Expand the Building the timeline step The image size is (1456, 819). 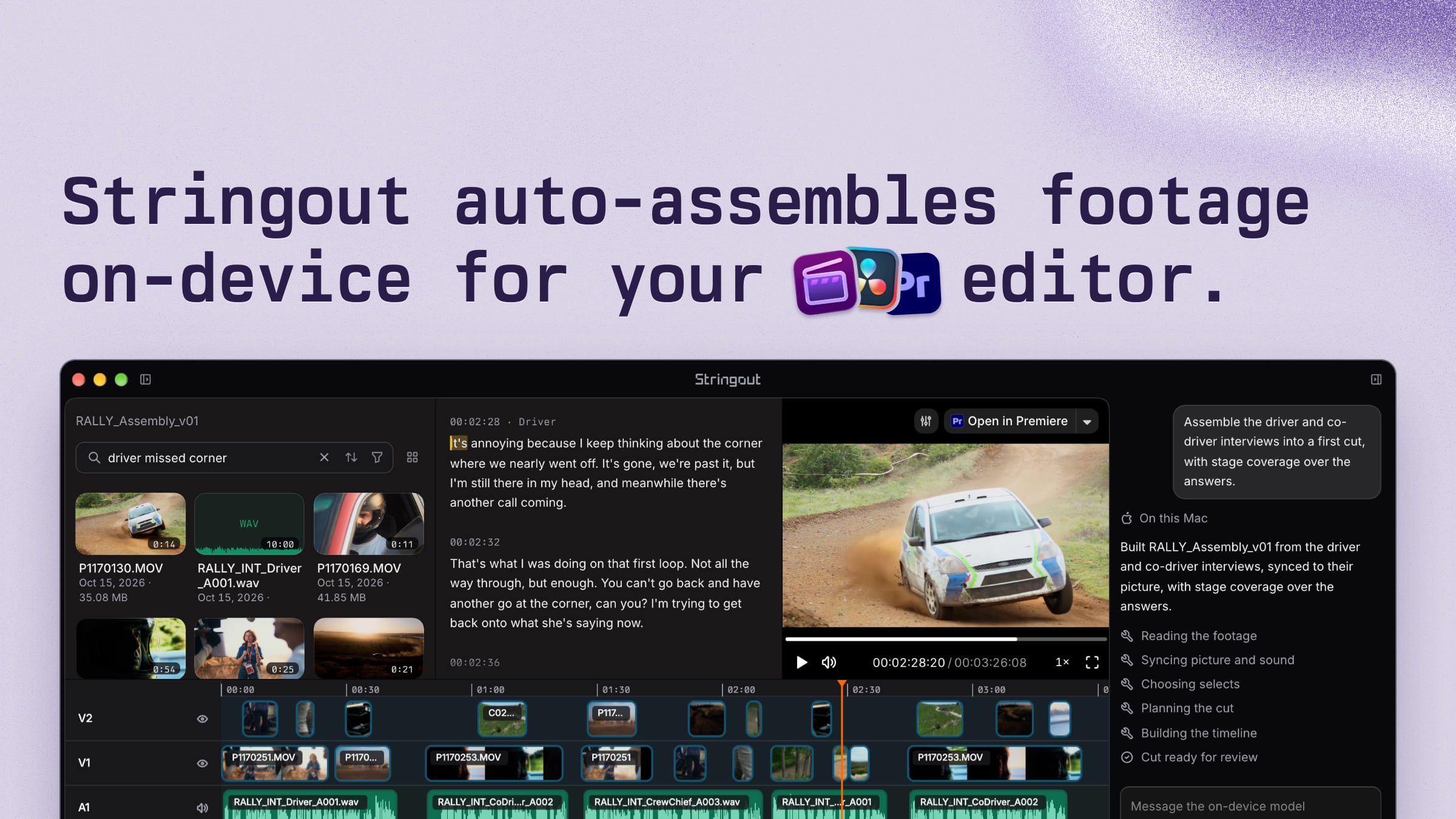pos(1188,733)
